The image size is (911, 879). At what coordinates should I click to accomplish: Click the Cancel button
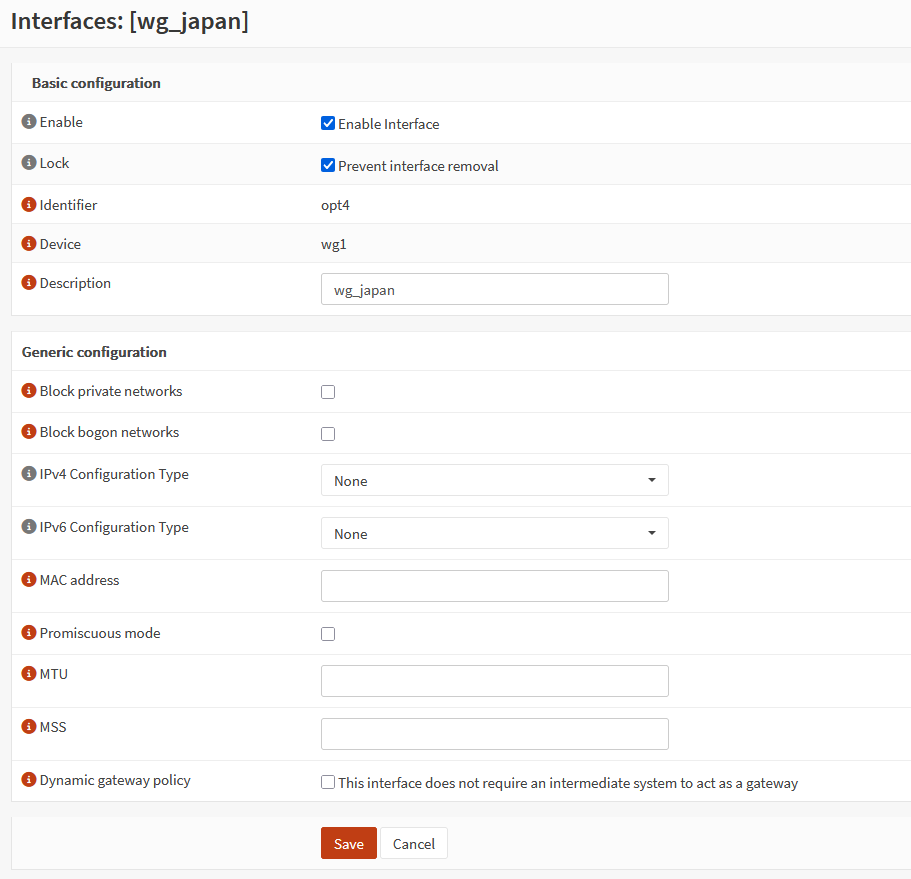pos(413,844)
